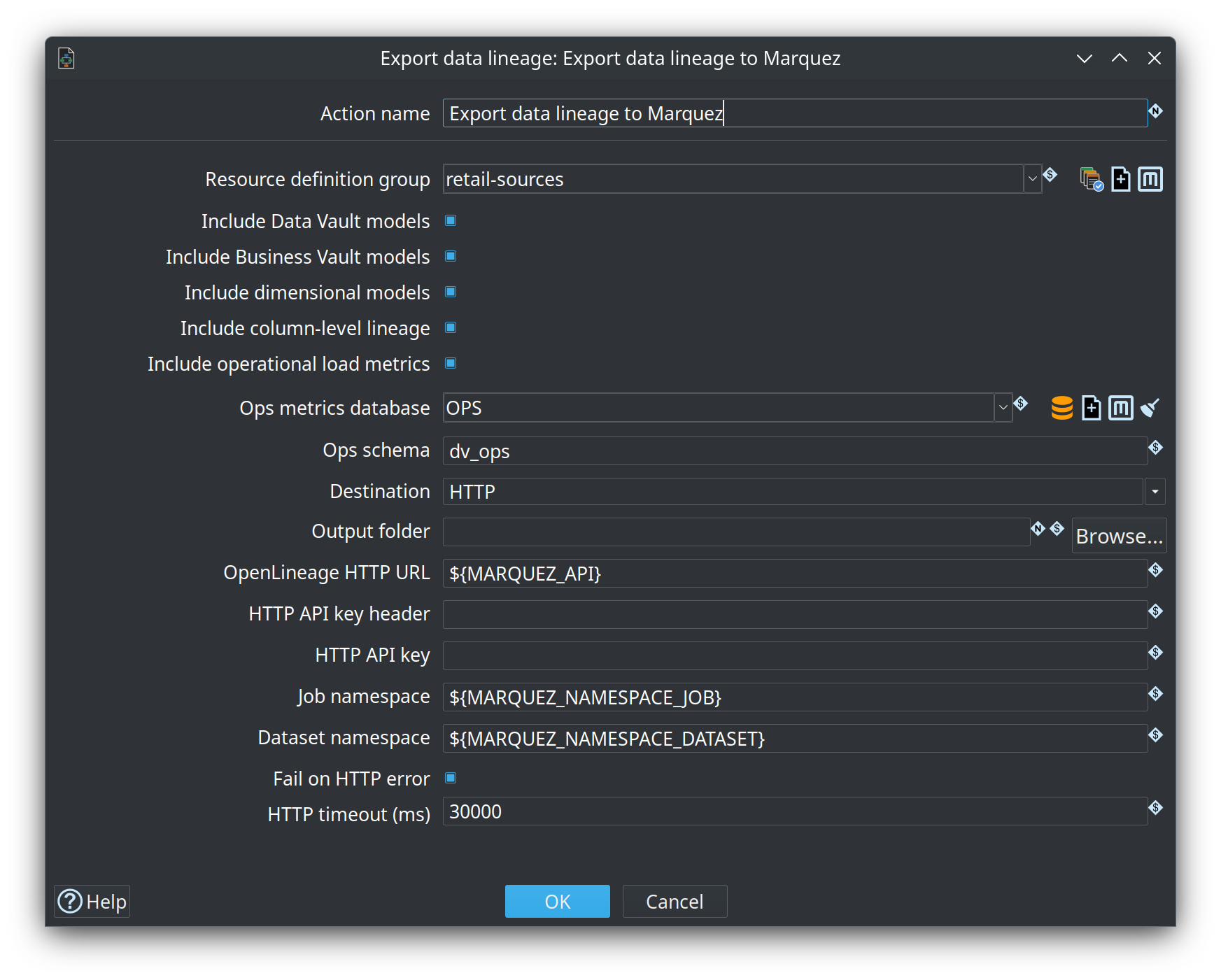This screenshot has width=1221, height=980.
Task: Open metadata manager for resource definition groups
Action: coord(1150,179)
